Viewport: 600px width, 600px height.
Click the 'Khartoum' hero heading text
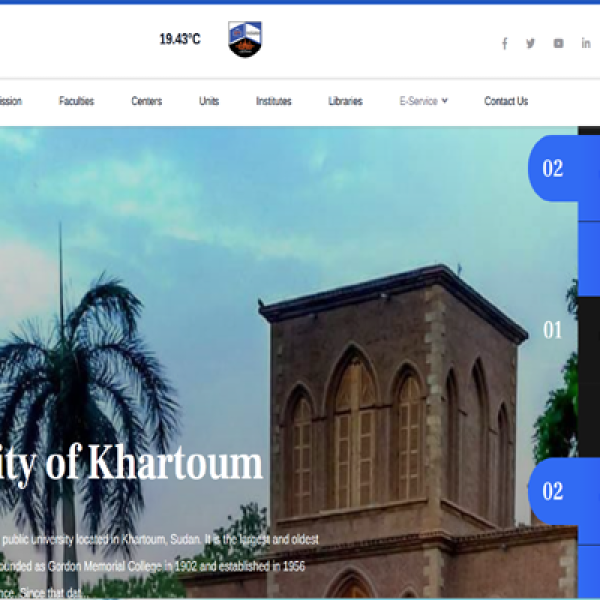pyautogui.click(x=175, y=463)
